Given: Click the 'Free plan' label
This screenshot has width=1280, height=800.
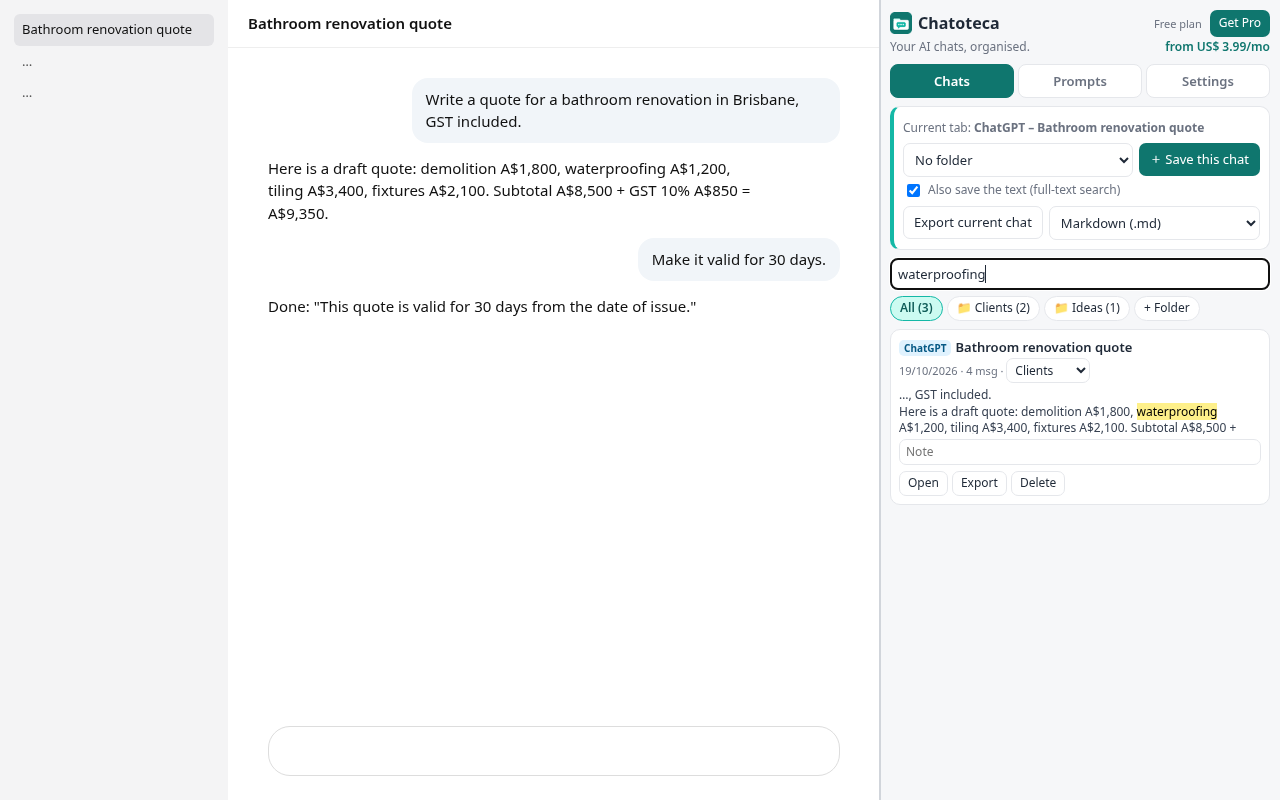Looking at the screenshot, I should tap(1178, 24).
